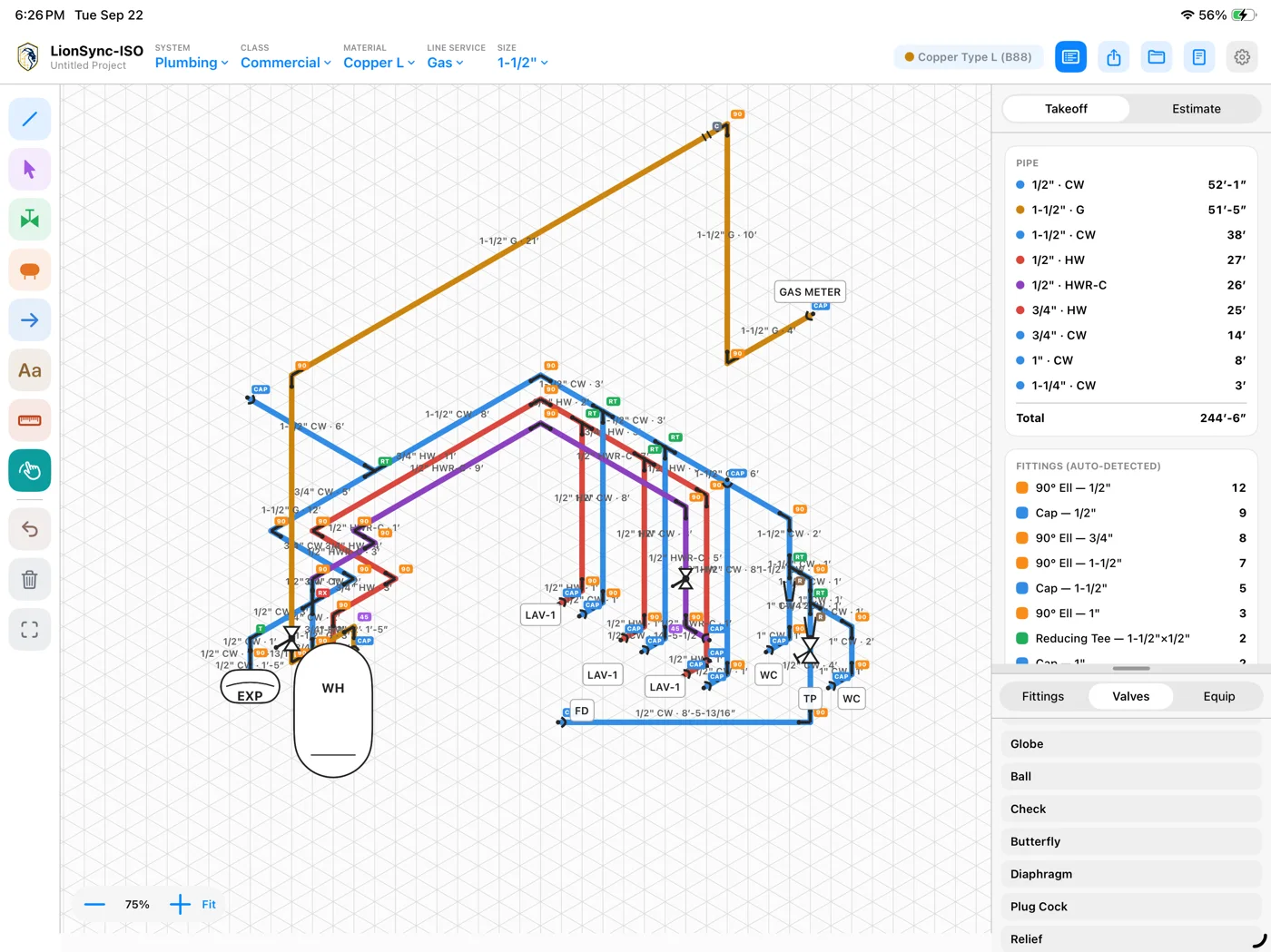Tap the Wi-Fi status icon
The height and width of the screenshot is (952, 1271).
pos(1187,15)
